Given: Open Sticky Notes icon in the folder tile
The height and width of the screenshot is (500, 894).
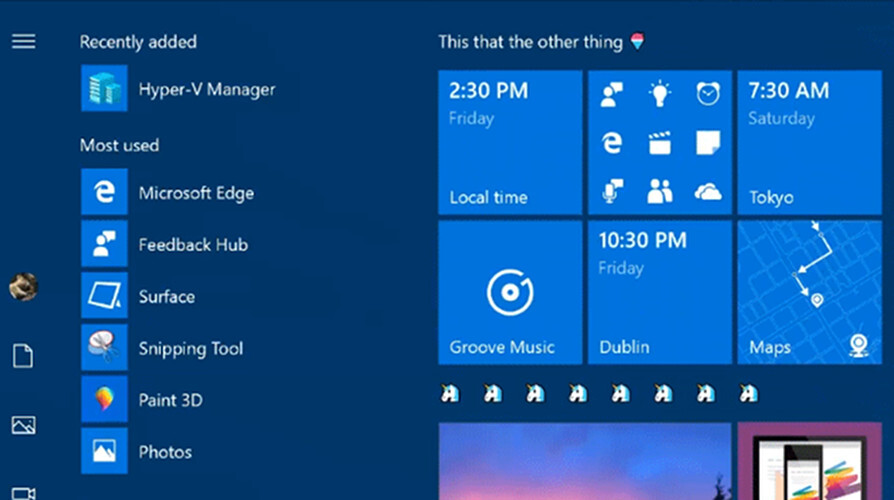Looking at the screenshot, I should (x=708, y=143).
